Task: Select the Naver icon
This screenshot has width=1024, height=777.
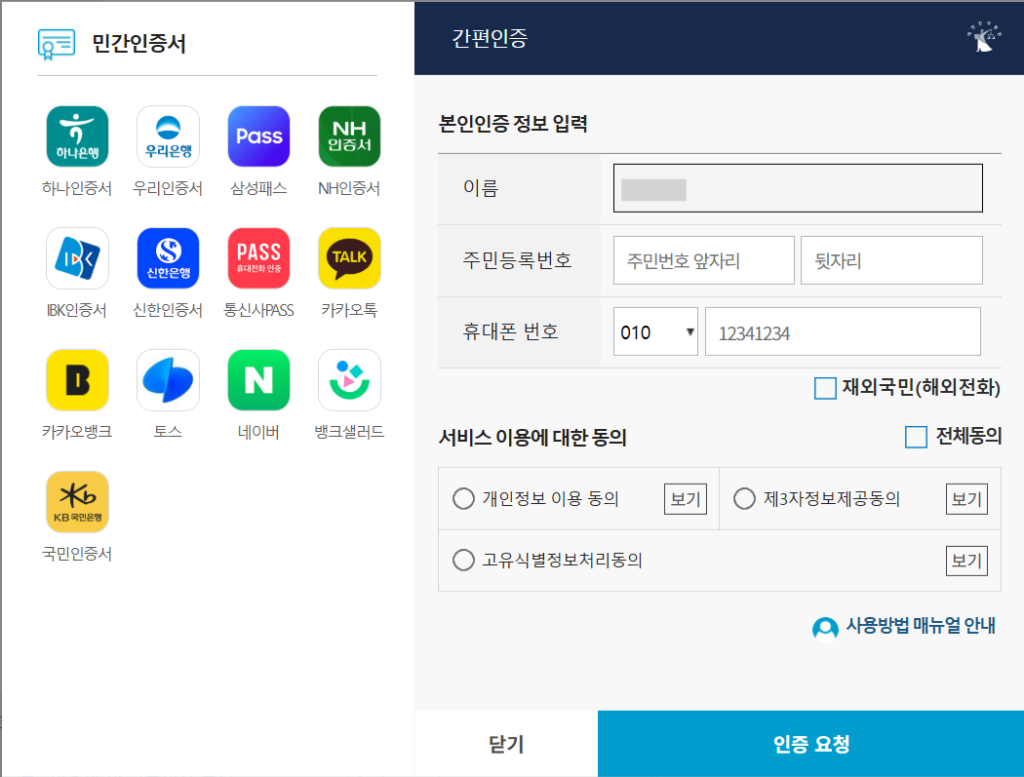Action: [259, 380]
